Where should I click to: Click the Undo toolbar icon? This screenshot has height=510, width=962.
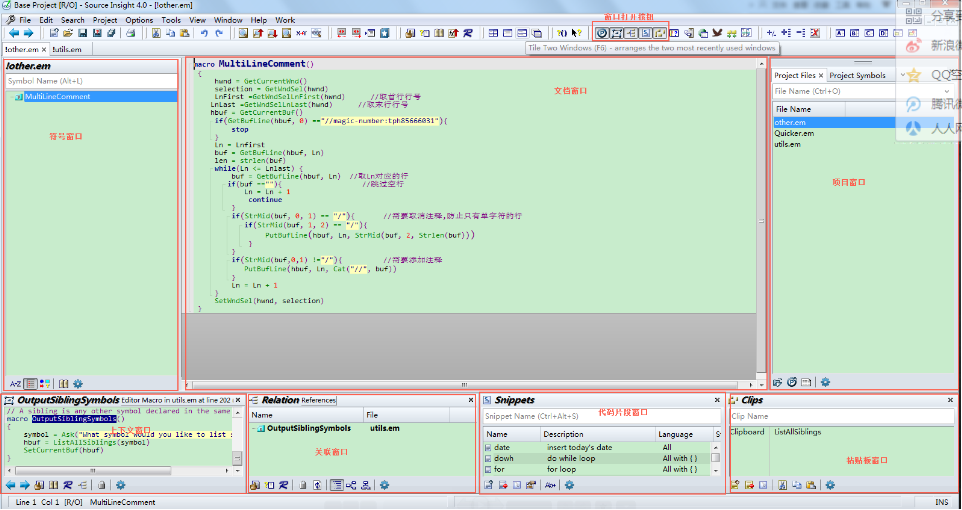205,33
